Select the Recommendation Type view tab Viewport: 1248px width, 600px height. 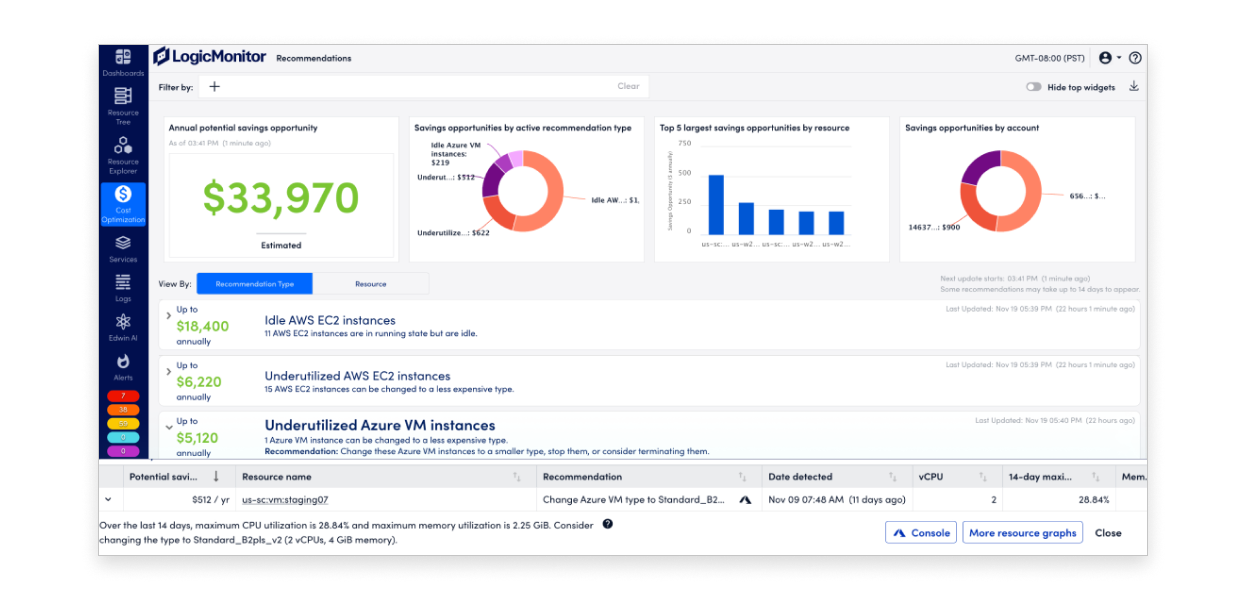click(254, 284)
